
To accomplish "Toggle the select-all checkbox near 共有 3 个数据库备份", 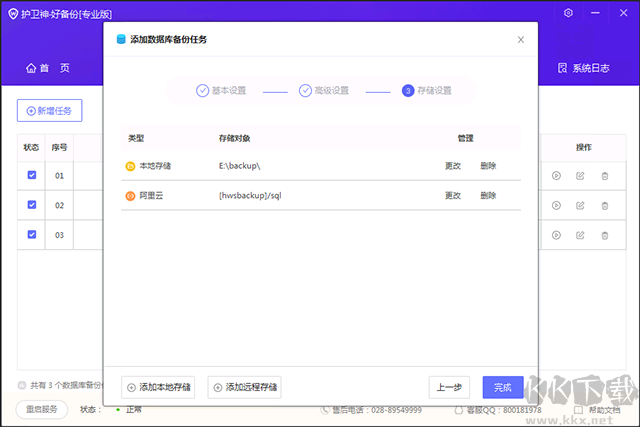I will pyautogui.click(x=22, y=385).
